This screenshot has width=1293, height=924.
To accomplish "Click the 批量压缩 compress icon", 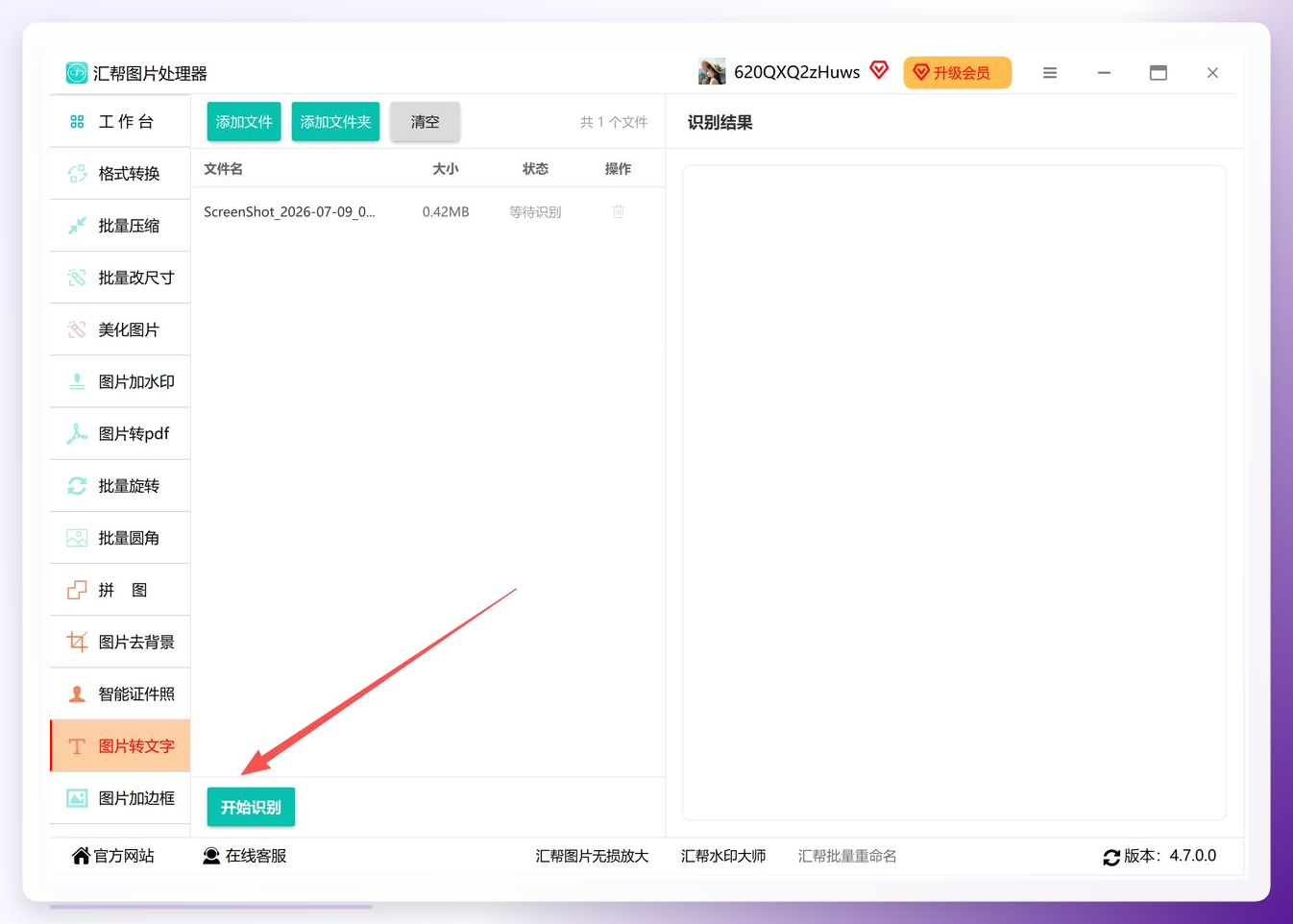I will click(77, 226).
